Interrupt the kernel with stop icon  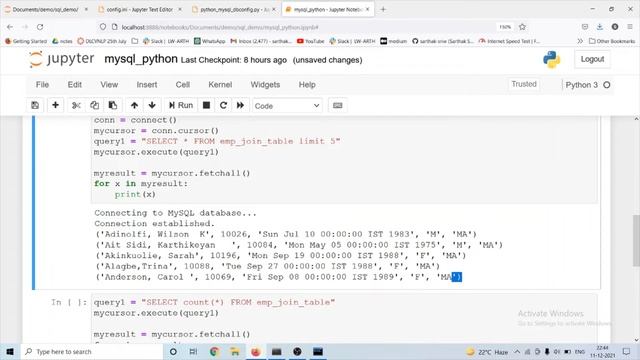point(207,105)
